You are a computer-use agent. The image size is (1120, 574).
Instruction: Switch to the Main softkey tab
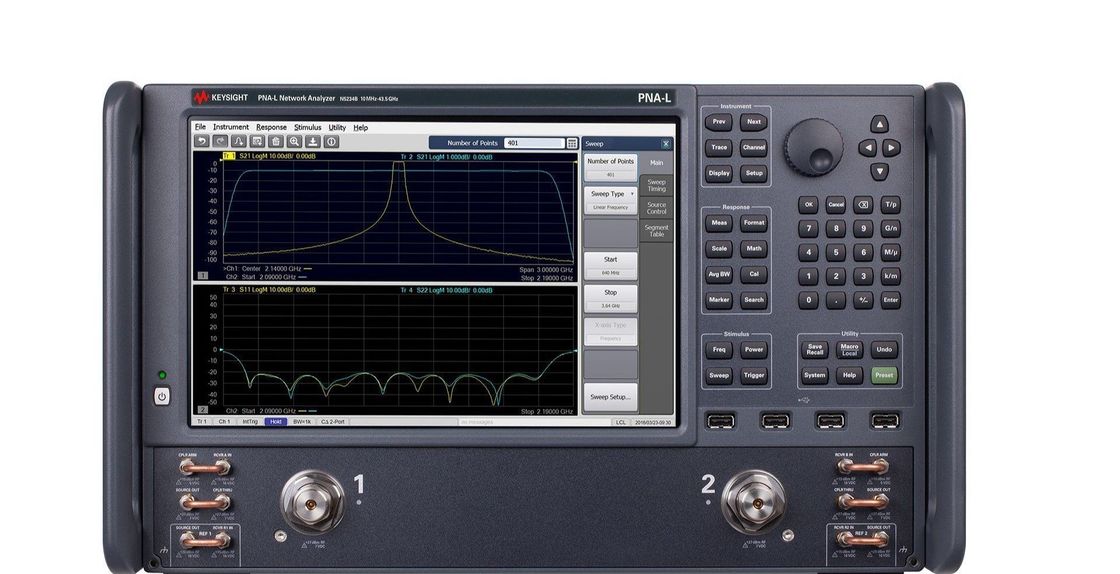tap(656, 163)
